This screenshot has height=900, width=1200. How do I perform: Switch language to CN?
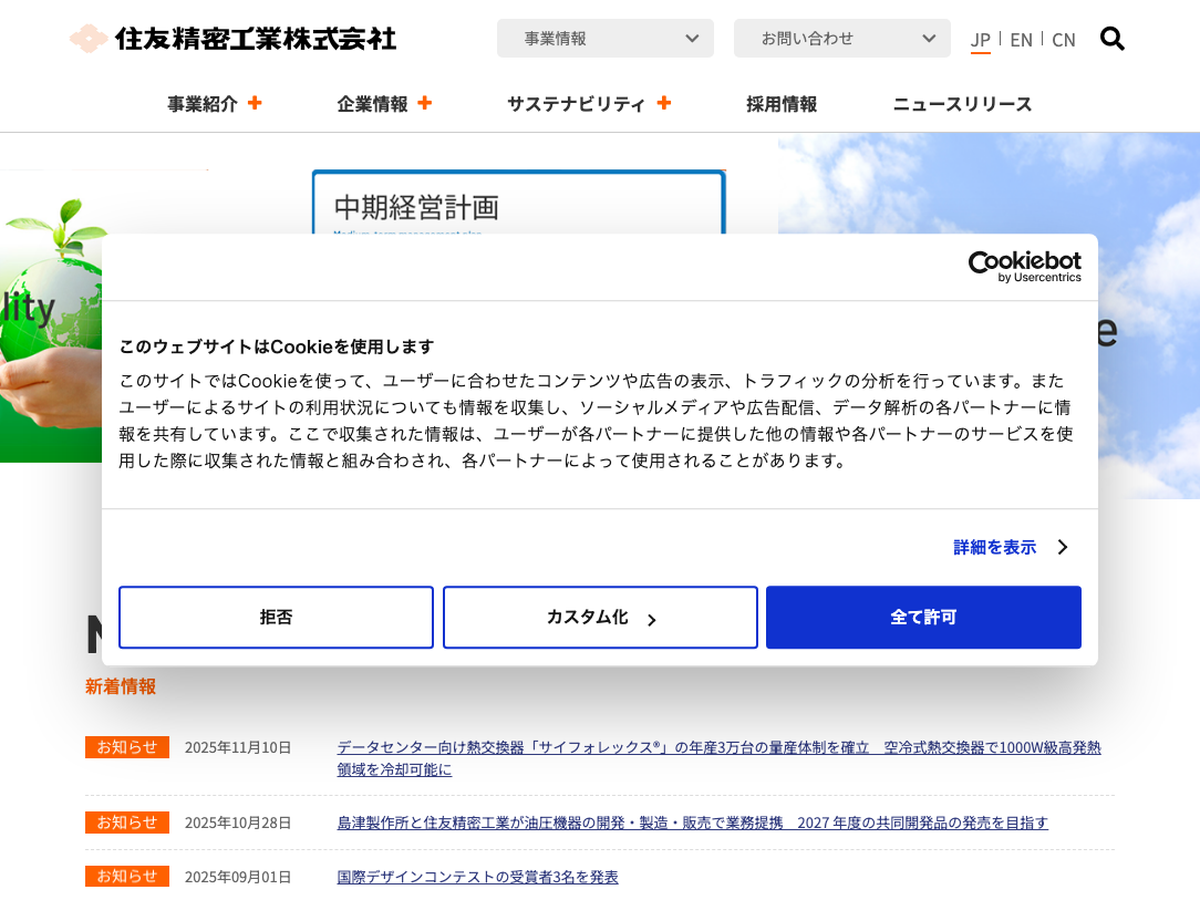(1063, 40)
